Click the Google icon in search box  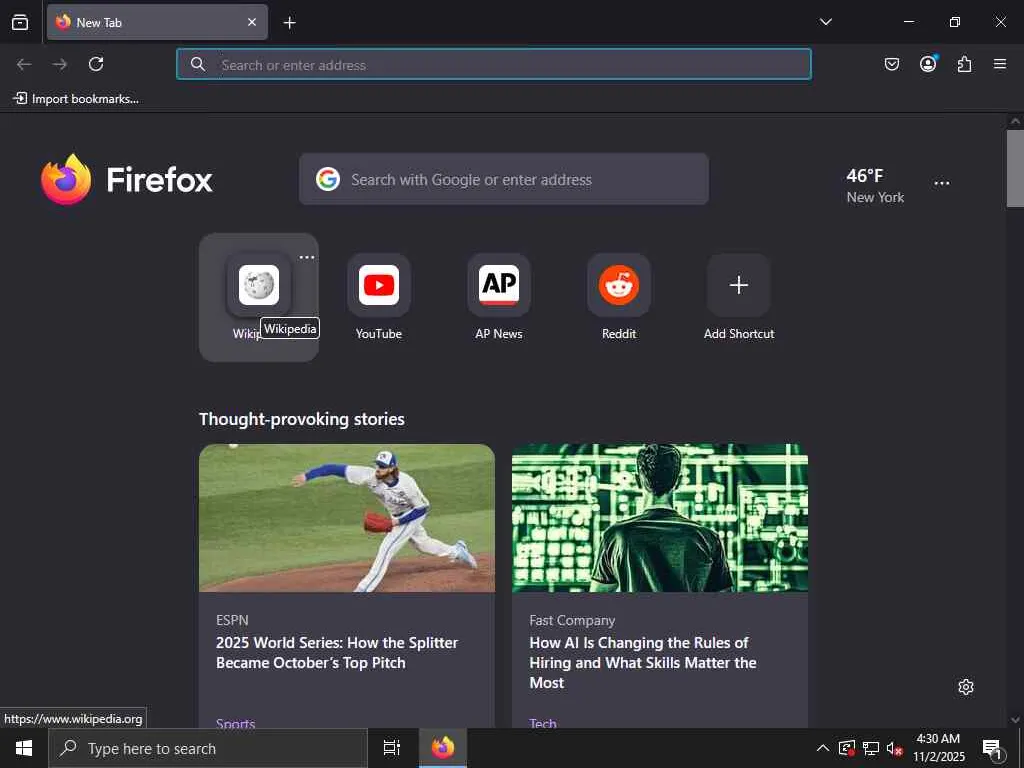(328, 179)
